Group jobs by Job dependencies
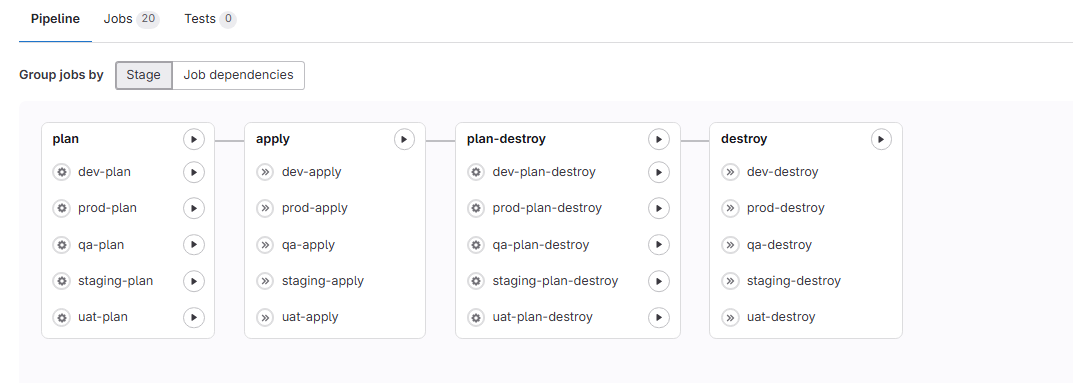Viewport: 1073px width, 383px height. click(x=238, y=75)
